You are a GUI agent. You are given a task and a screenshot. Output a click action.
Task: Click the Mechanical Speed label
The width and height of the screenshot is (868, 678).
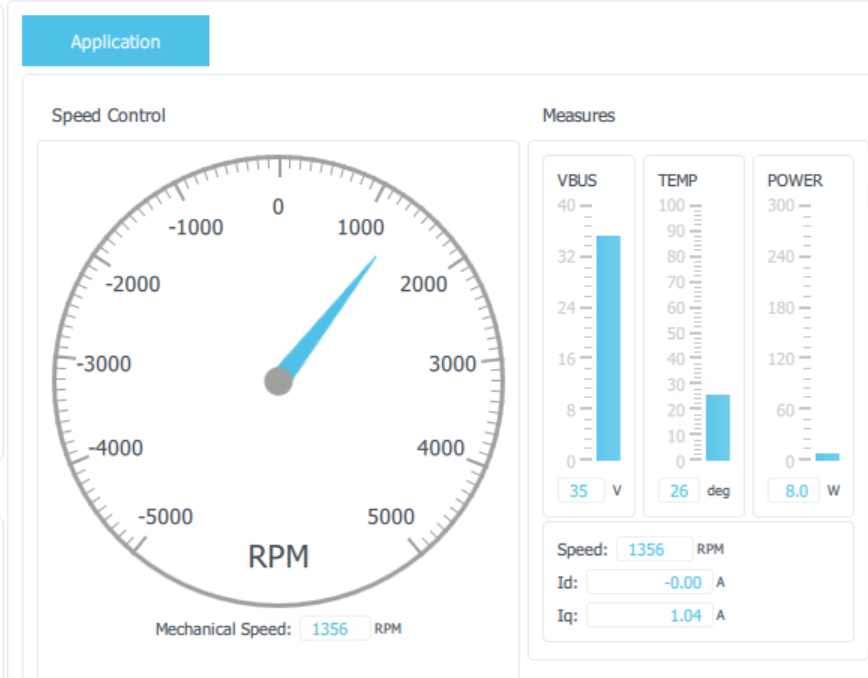tap(223, 629)
